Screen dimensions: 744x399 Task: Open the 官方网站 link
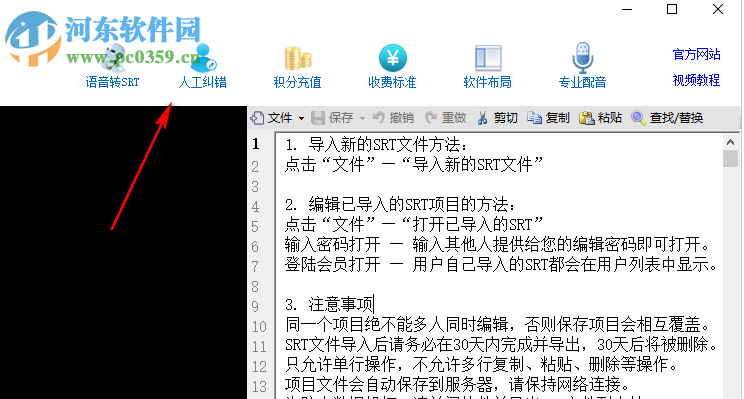point(697,54)
